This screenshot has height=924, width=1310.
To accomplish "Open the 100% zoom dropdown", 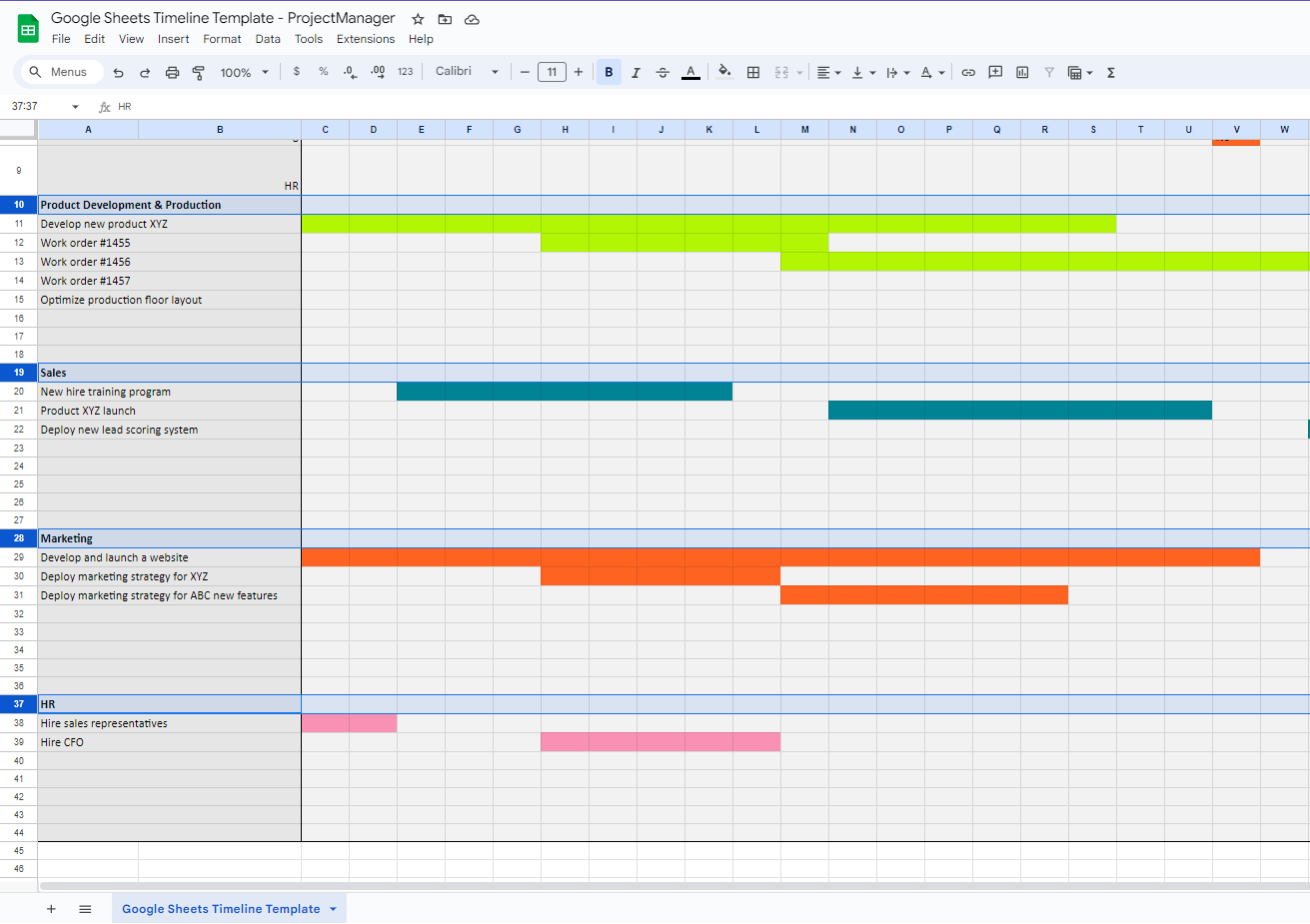I will point(245,72).
